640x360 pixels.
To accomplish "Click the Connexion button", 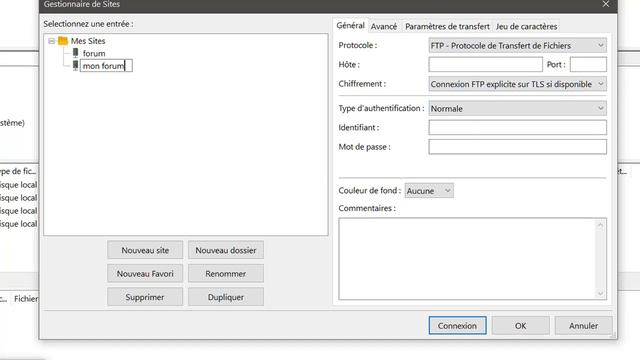I will point(457,326).
